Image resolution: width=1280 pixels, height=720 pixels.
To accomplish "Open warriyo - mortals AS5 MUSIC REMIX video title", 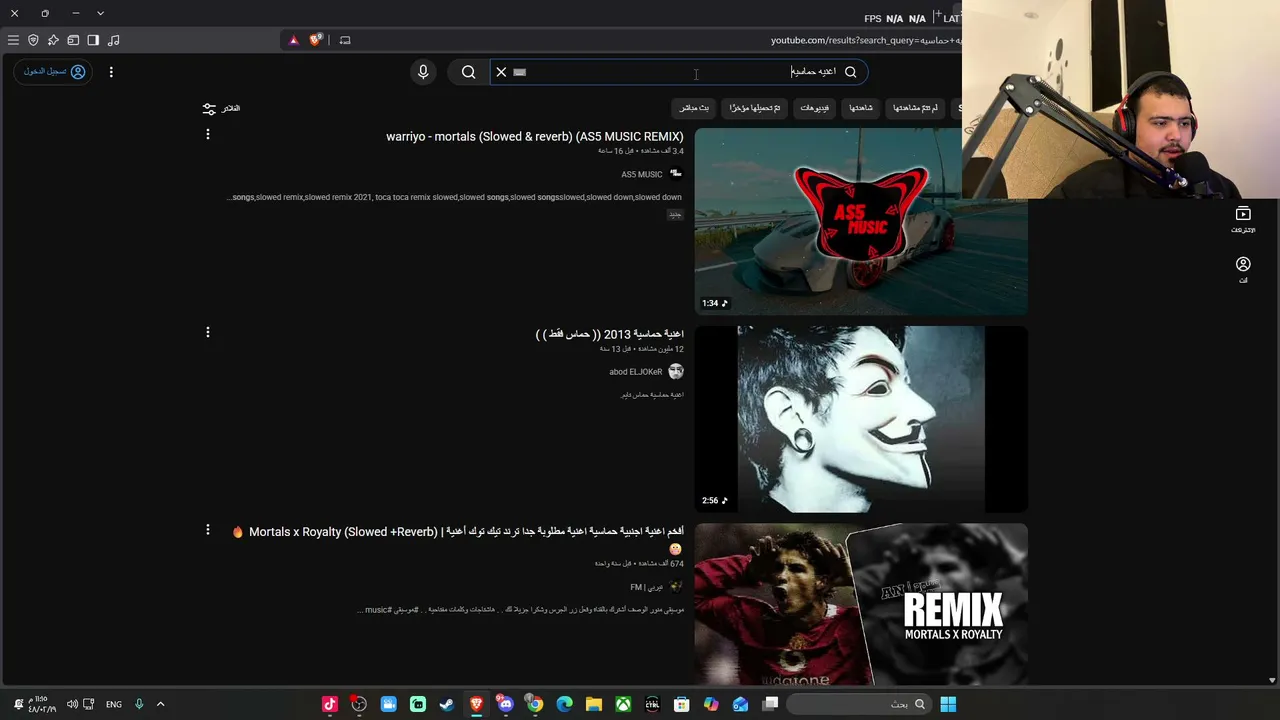I will pos(535,137).
